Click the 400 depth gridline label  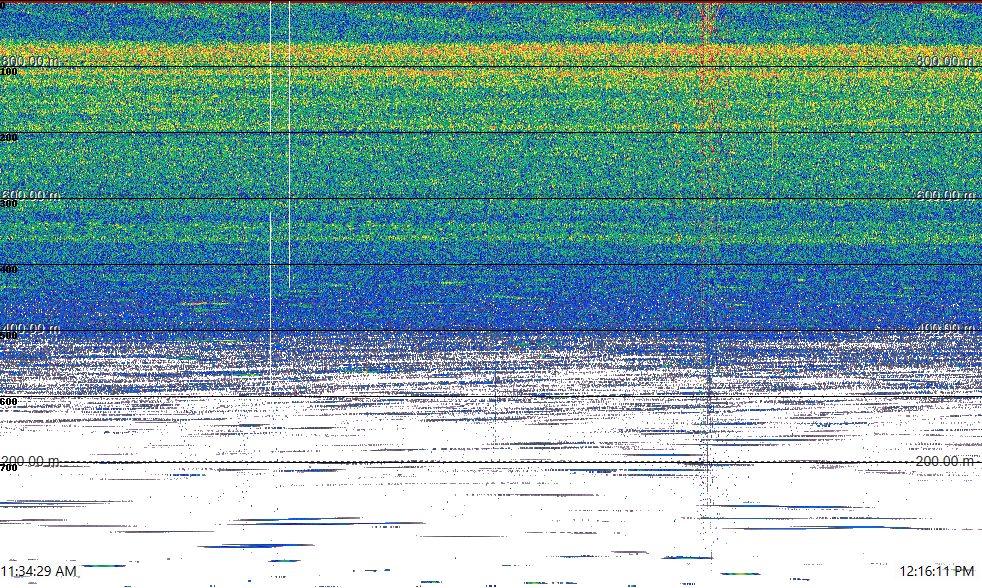point(9,270)
